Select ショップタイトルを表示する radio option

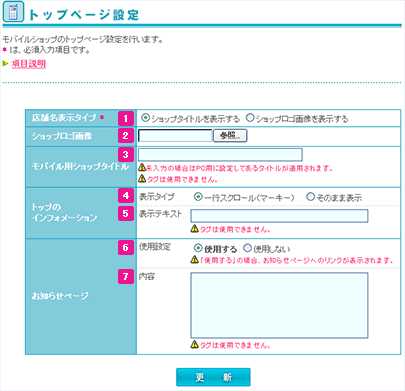[146, 118]
